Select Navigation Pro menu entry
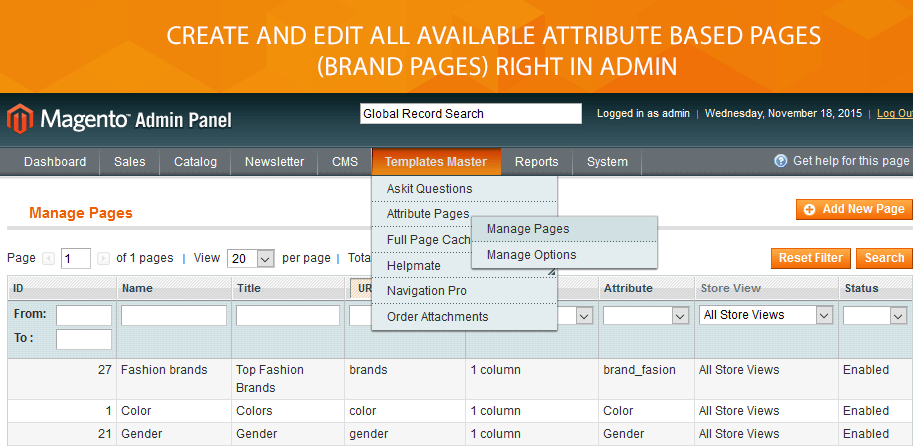The height and width of the screenshot is (446, 913). pyautogui.click(x=464, y=291)
